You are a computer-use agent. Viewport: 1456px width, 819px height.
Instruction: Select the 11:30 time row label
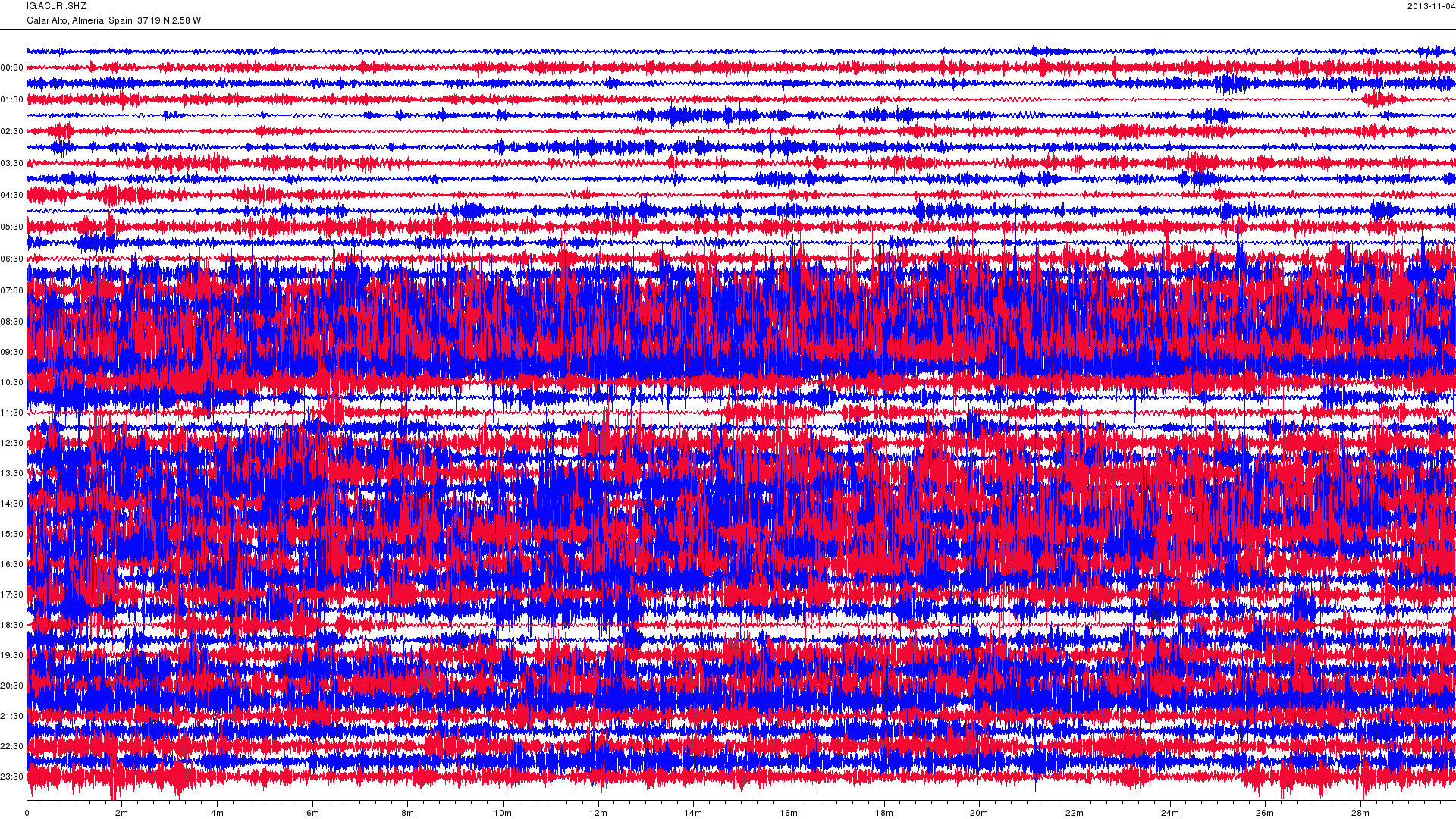coord(12,413)
